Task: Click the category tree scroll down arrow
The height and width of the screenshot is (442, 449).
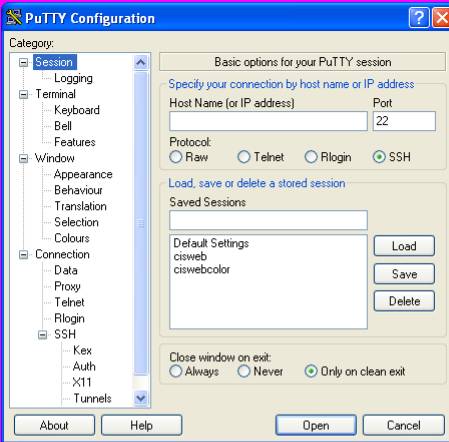Action: click(x=141, y=398)
